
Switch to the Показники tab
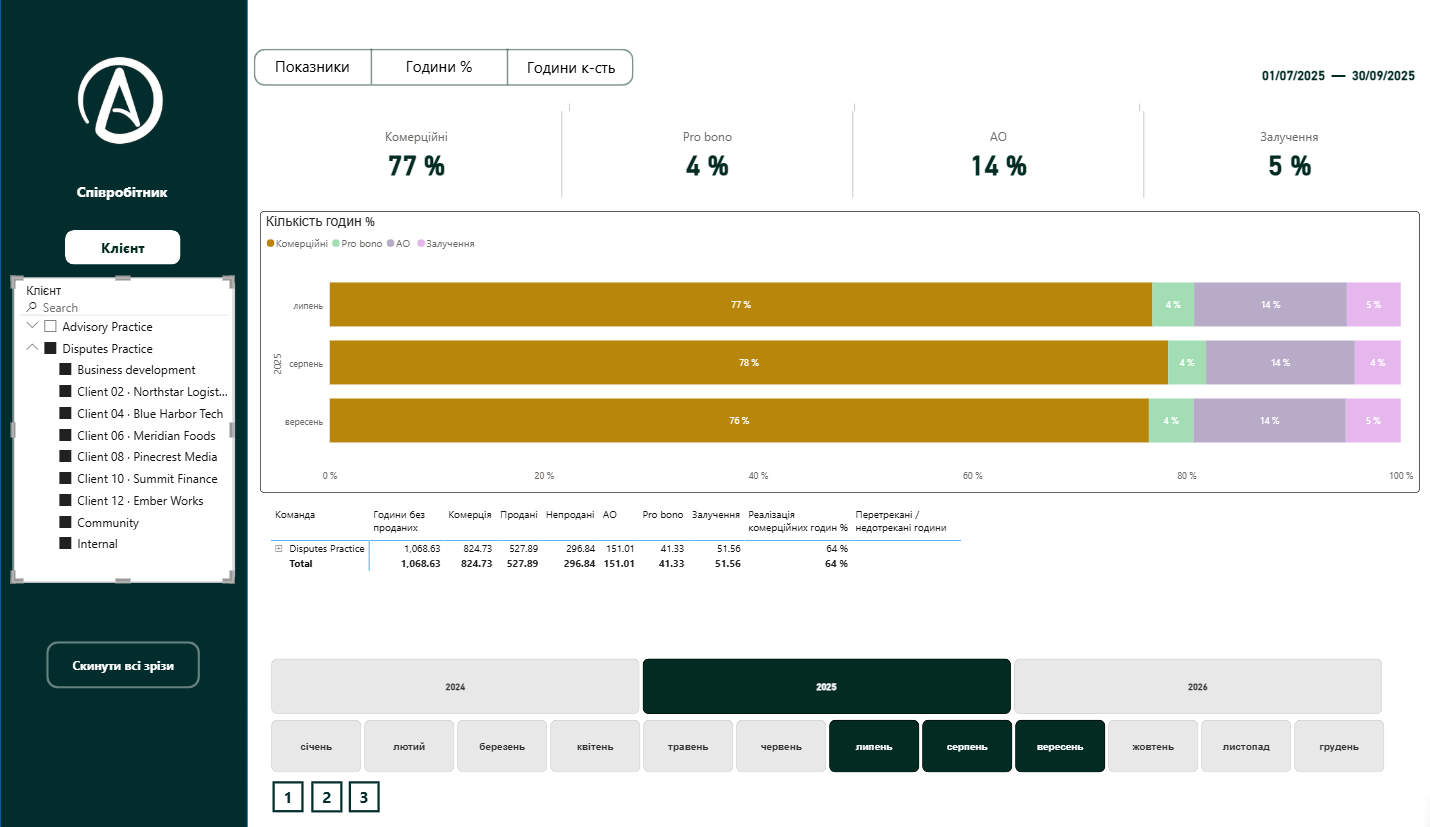click(x=313, y=67)
